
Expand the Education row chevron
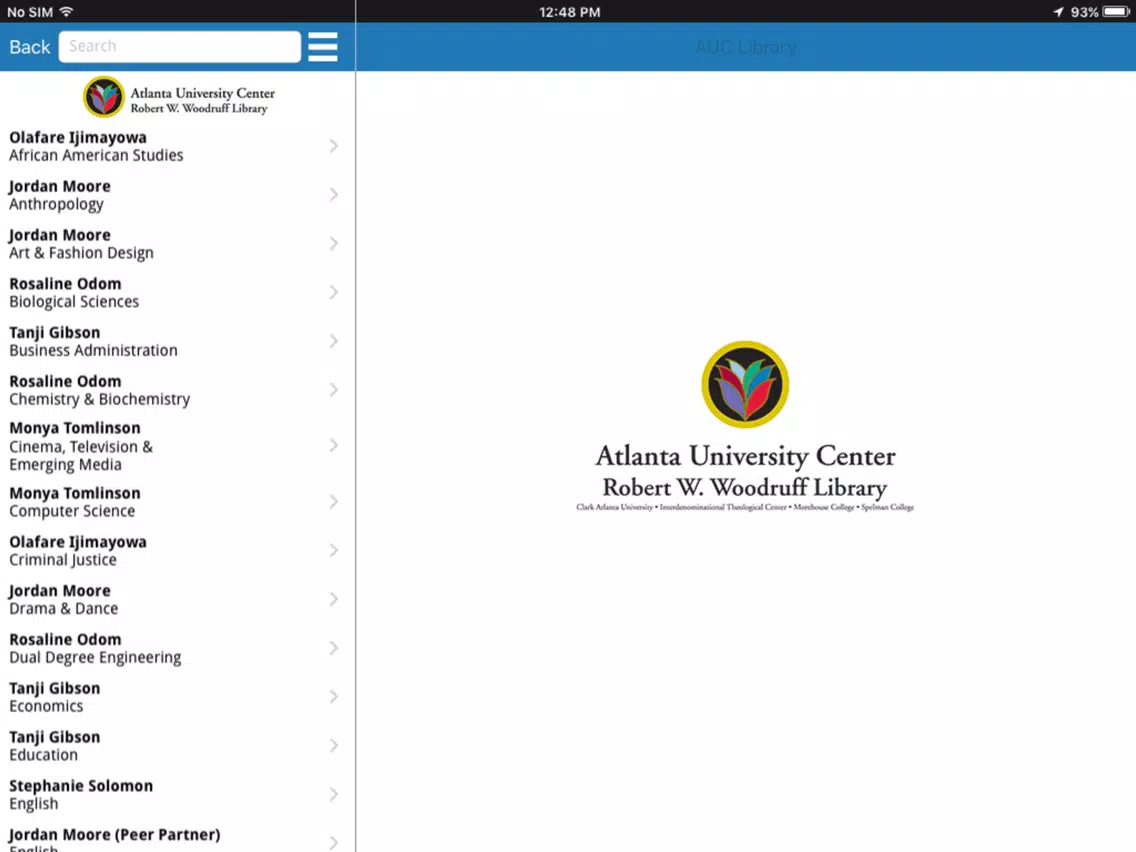[x=333, y=746]
